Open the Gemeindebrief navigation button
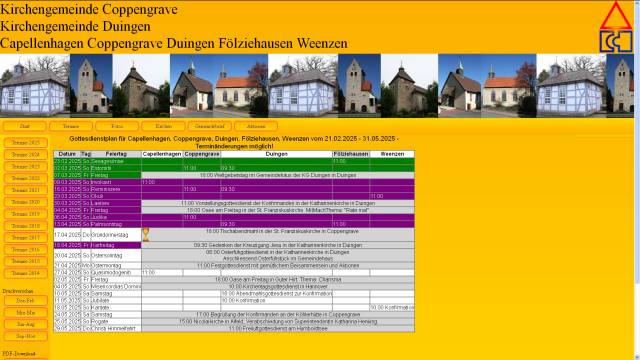The image size is (640, 360). coord(210,126)
